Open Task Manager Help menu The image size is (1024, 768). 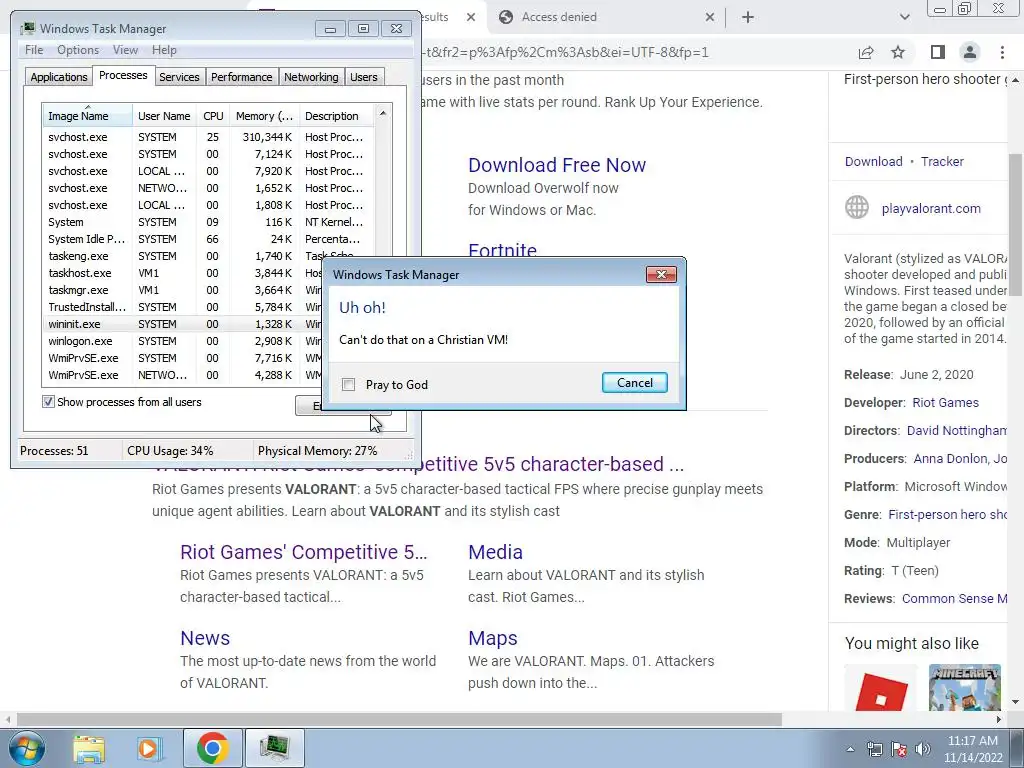(164, 50)
